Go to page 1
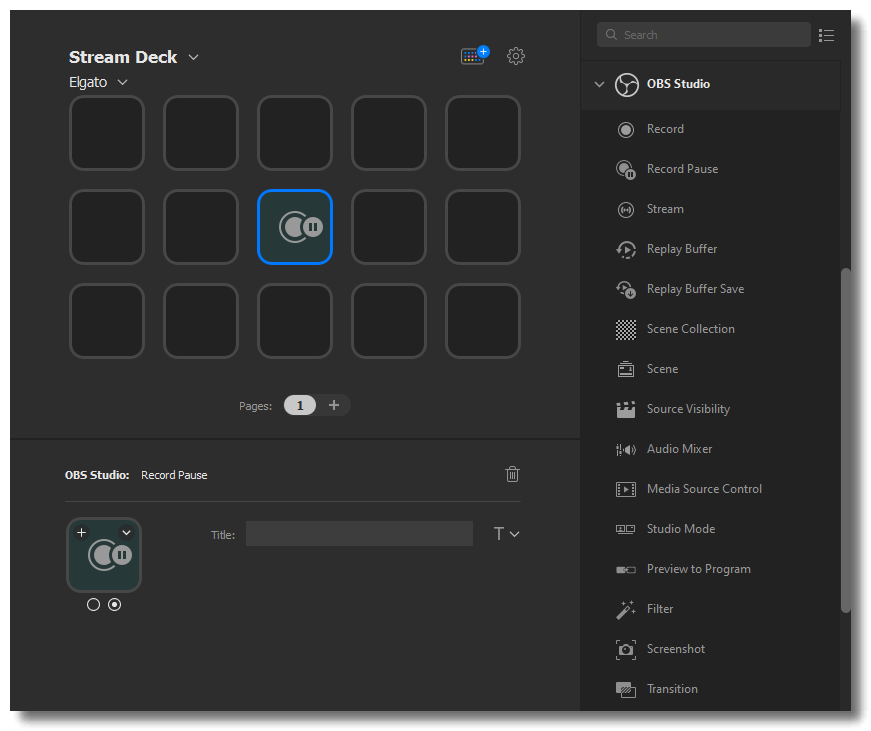Screen dimensions: 871x731 (300, 405)
